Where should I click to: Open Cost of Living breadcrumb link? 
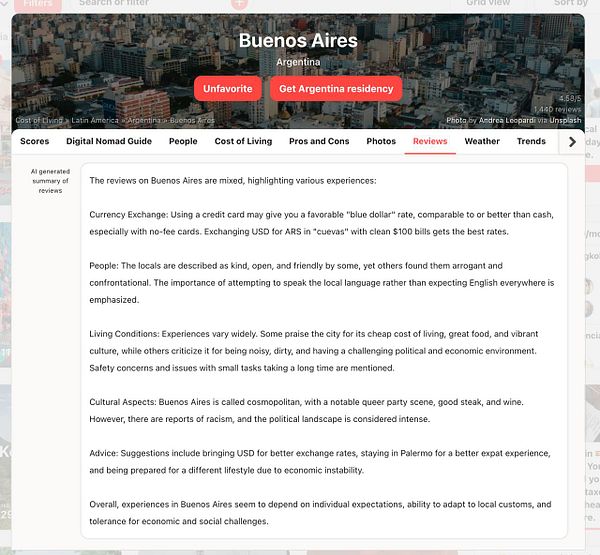tap(39, 120)
